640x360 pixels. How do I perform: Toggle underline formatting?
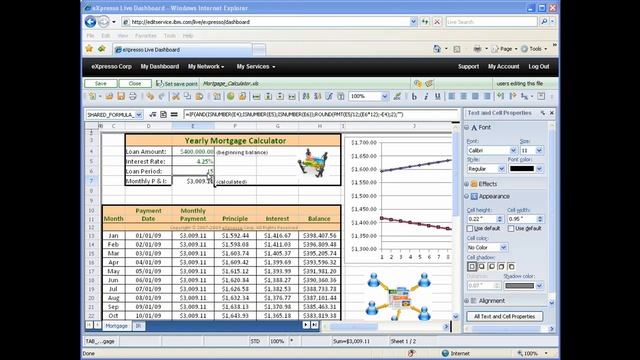coord(438,96)
